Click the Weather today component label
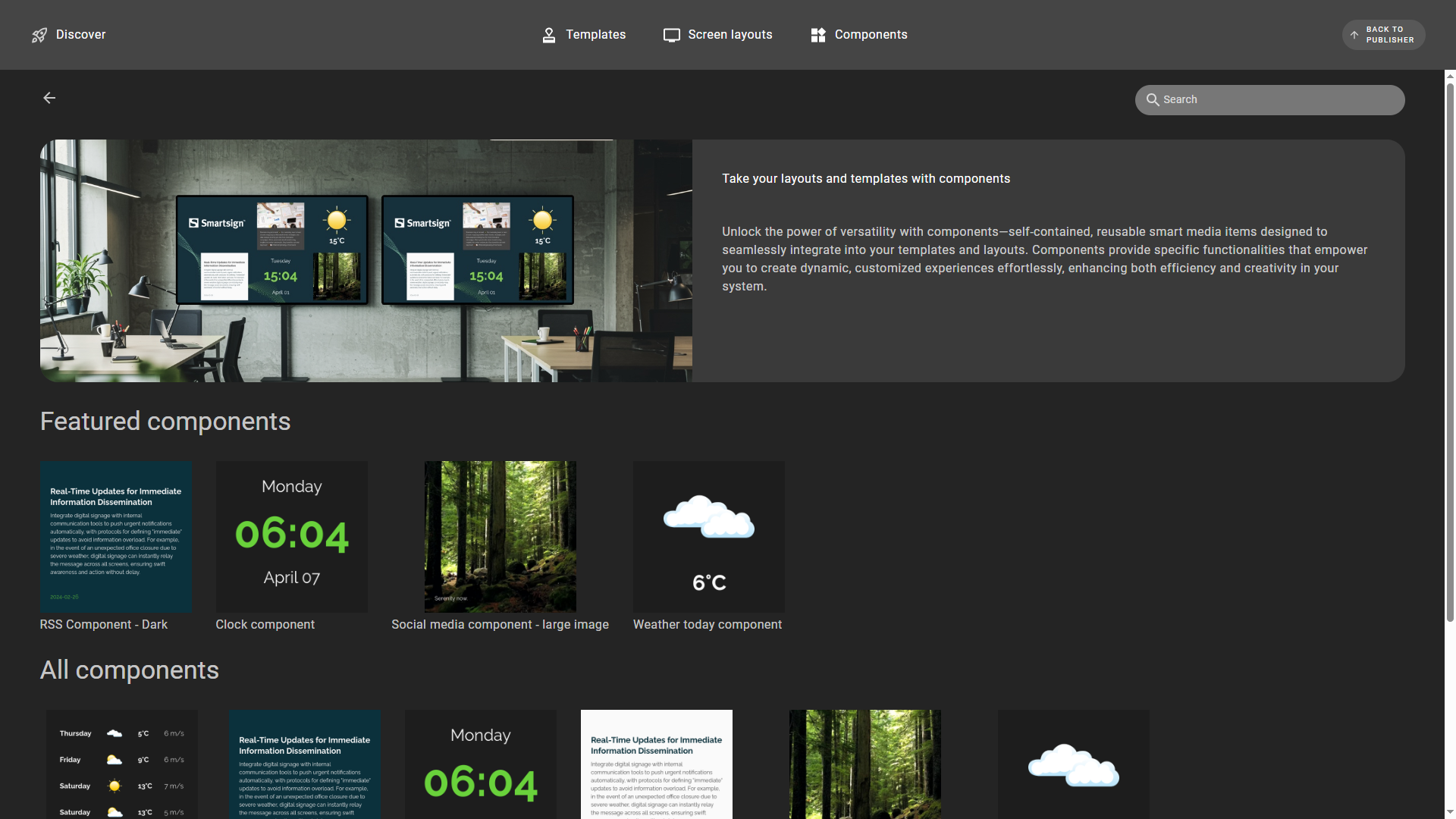The width and height of the screenshot is (1456, 819). (x=708, y=624)
